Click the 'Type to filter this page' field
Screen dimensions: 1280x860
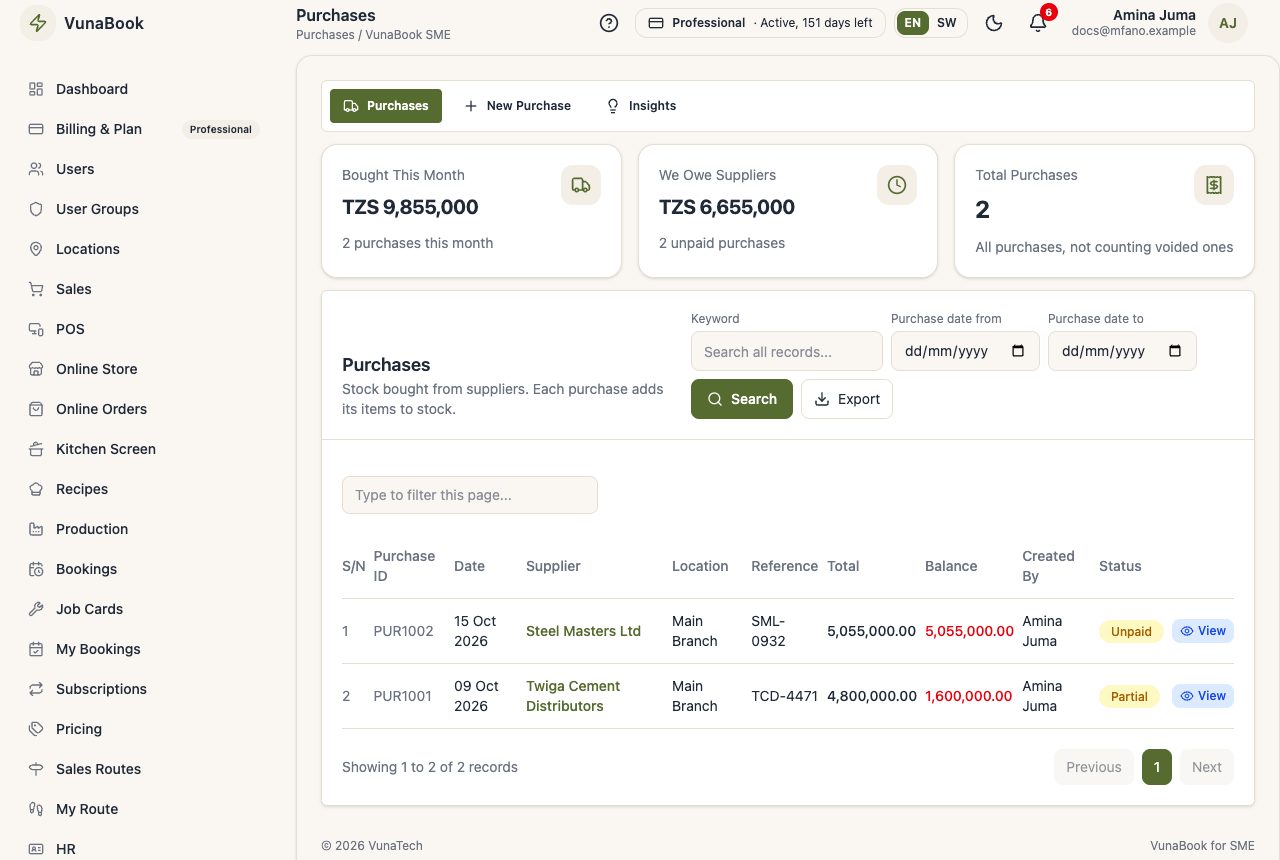[470, 495]
